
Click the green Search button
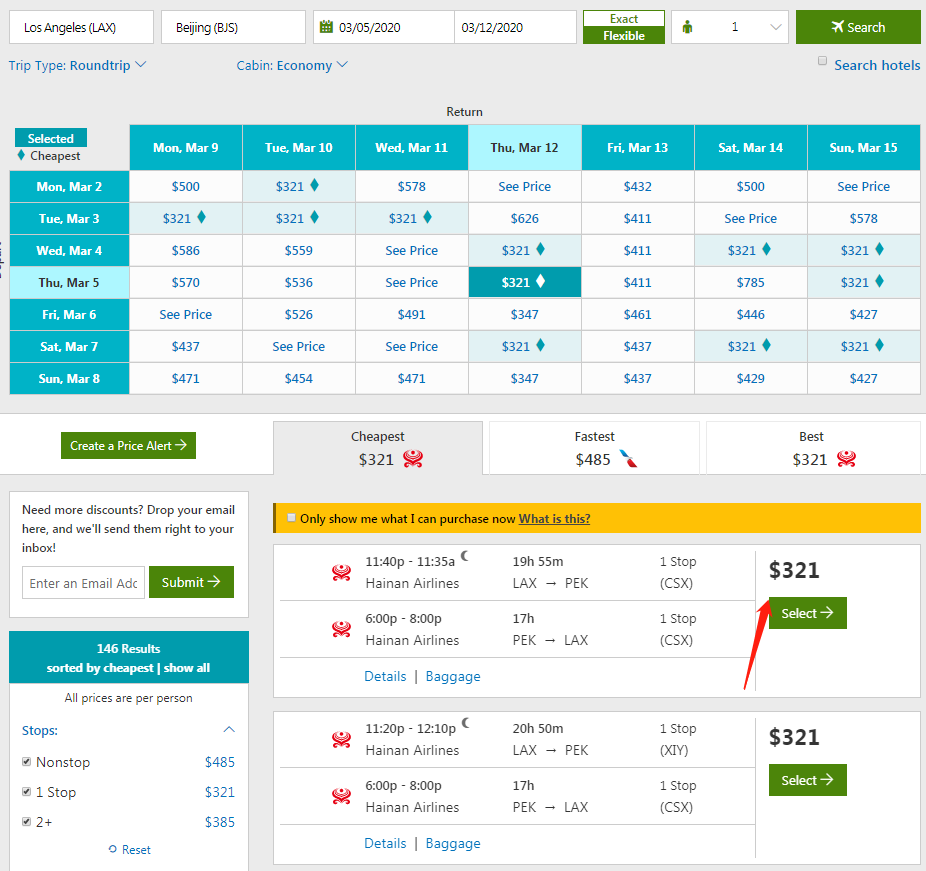coord(858,27)
